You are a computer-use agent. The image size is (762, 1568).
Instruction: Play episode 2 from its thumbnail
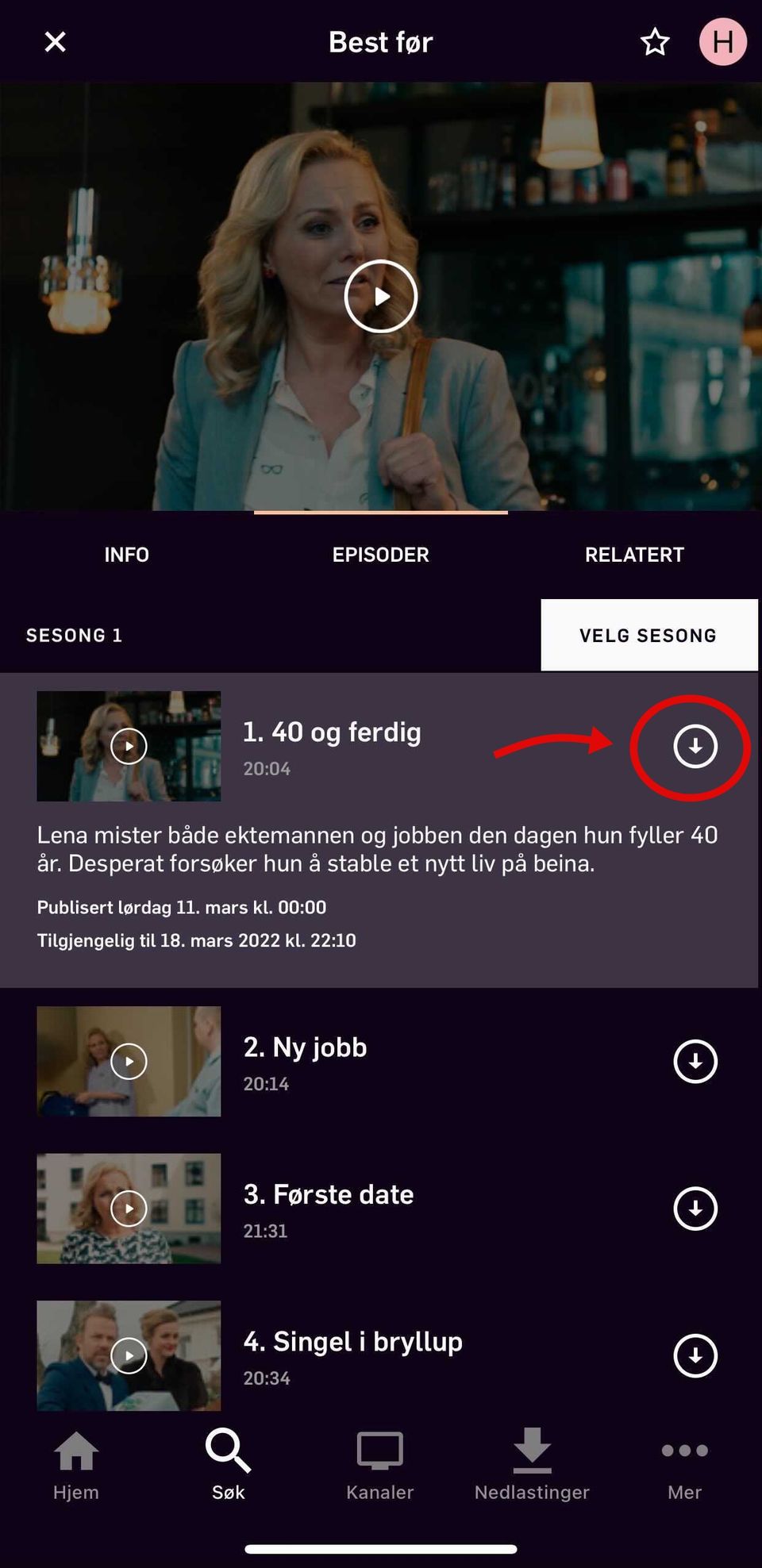click(129, 1062)
